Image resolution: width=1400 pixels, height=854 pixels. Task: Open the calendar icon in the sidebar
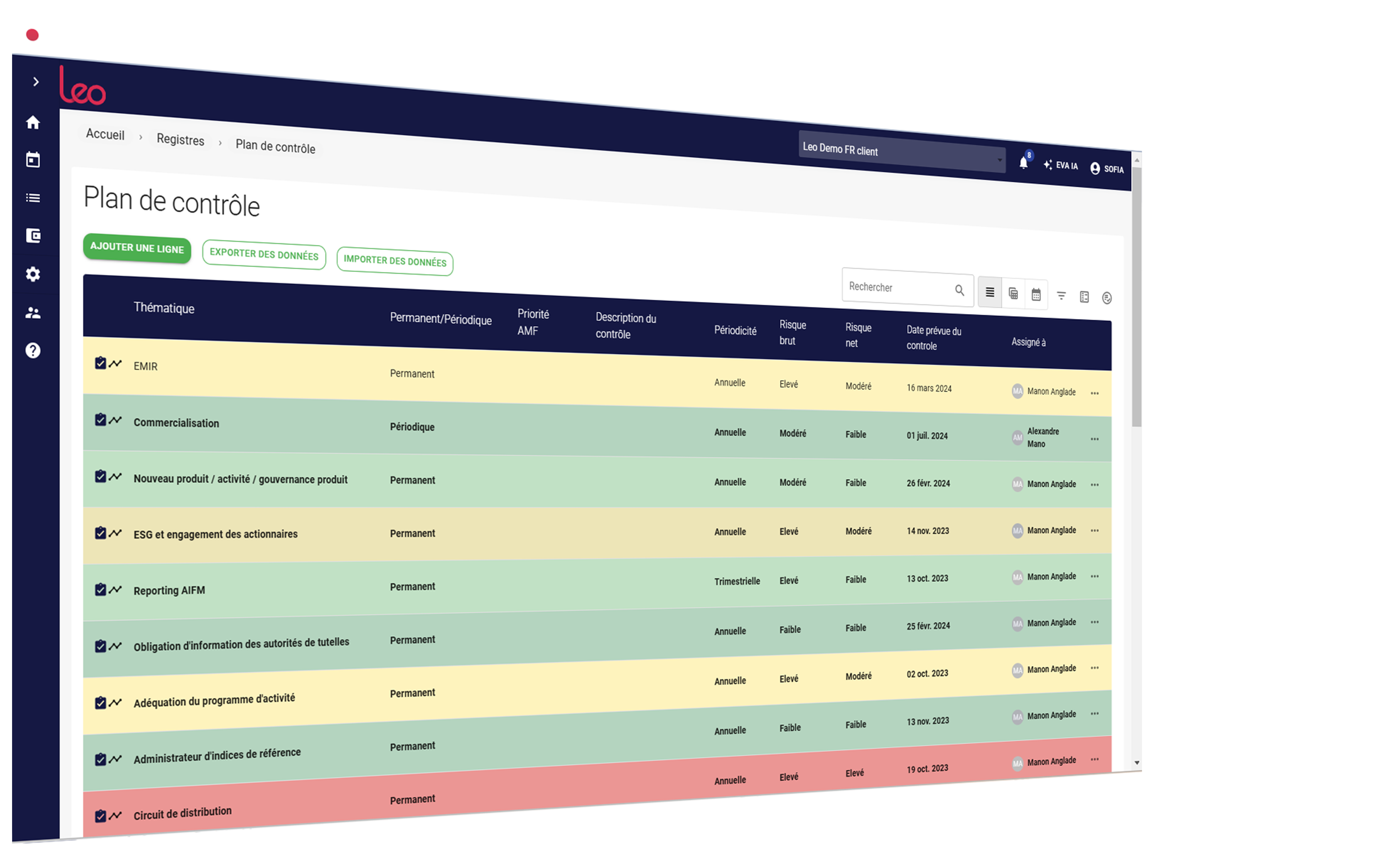pos(33,160)
